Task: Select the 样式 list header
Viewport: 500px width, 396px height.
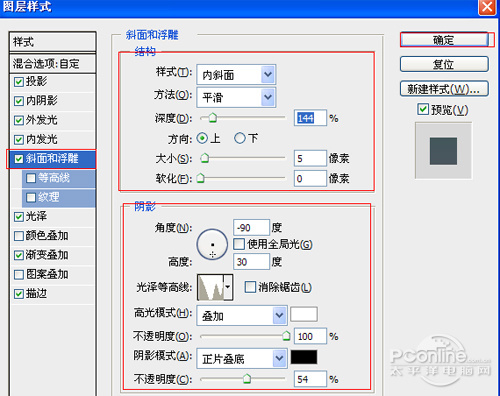Action: coord(53,42)
